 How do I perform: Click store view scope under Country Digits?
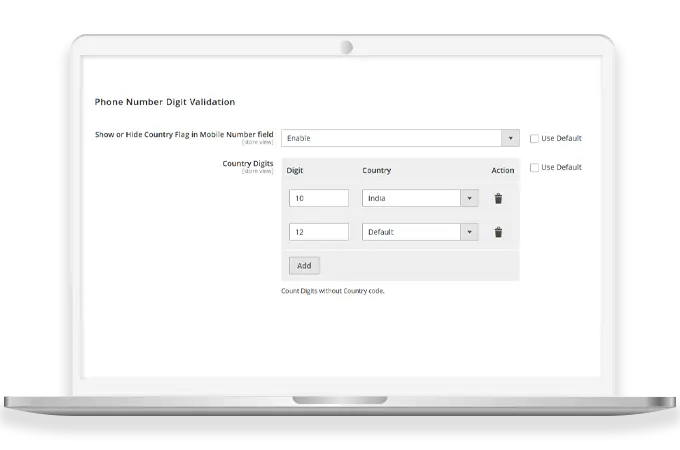[257, 172]
